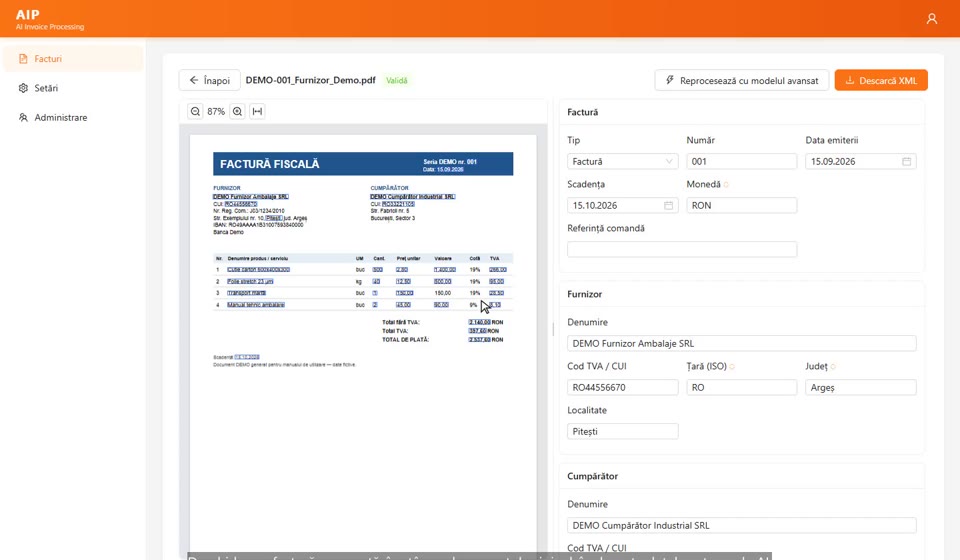Click highlighted supplier name in PDF preview
Image resolution: width=960 pixels, height=560 pixels.
click(x=250, y=196)
